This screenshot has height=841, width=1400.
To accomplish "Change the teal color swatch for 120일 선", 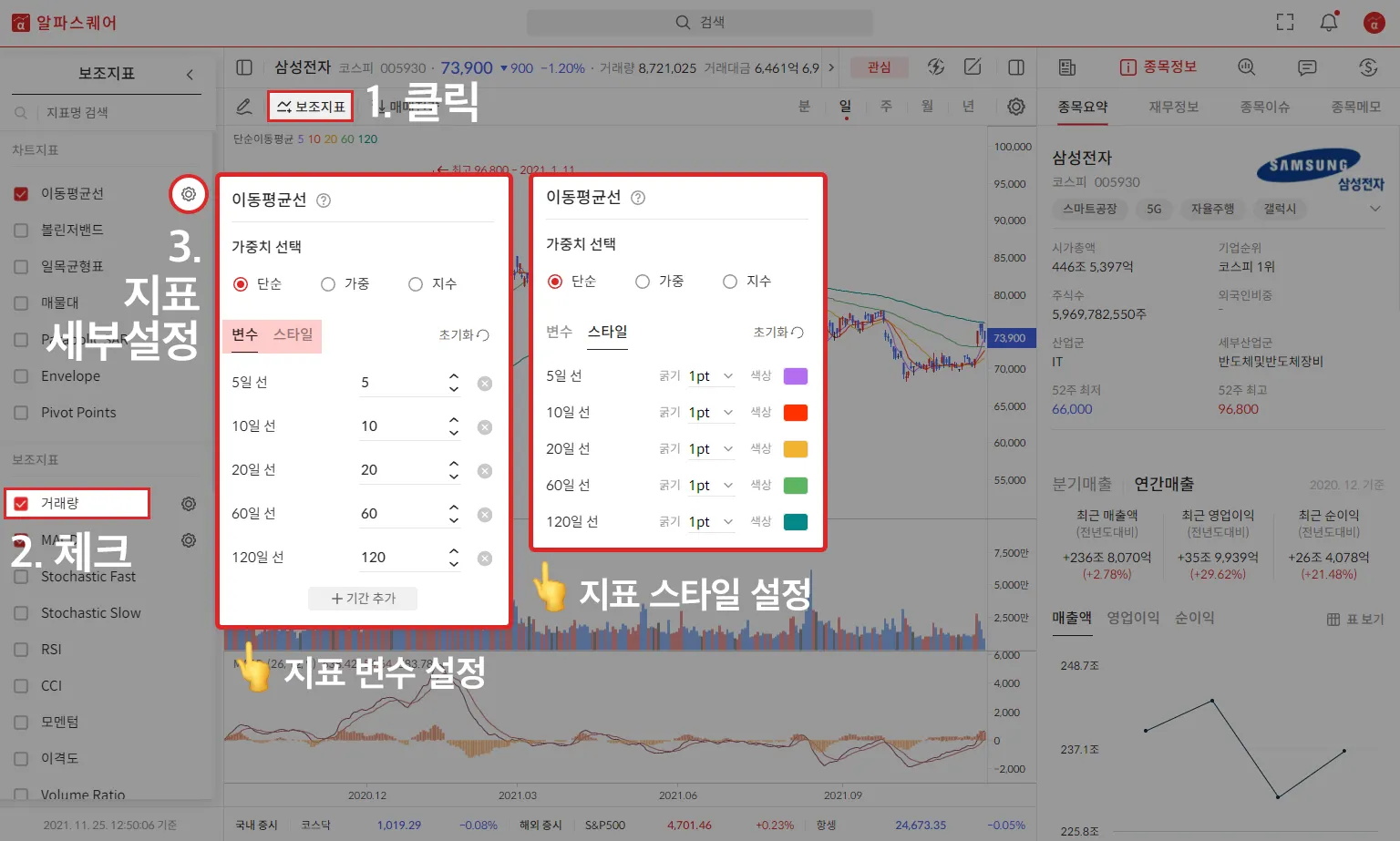I will [796, 522].
